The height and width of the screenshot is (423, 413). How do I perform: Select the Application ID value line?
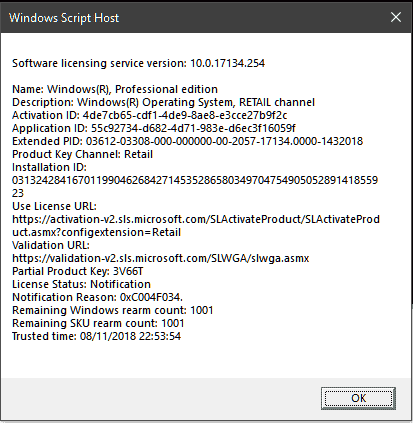click(154, 128)
